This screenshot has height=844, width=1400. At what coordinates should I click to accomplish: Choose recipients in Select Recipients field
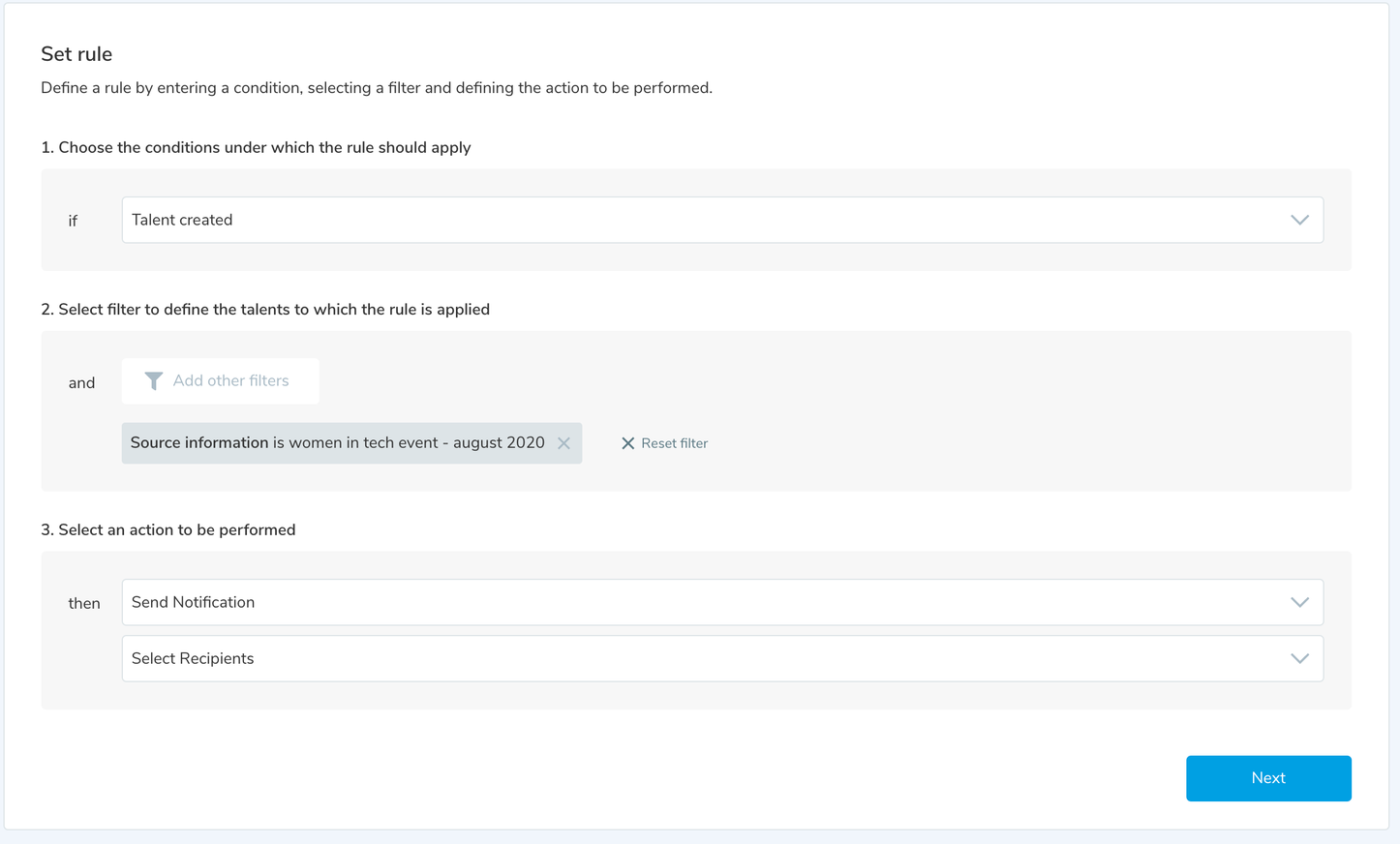tap(678, 658)
